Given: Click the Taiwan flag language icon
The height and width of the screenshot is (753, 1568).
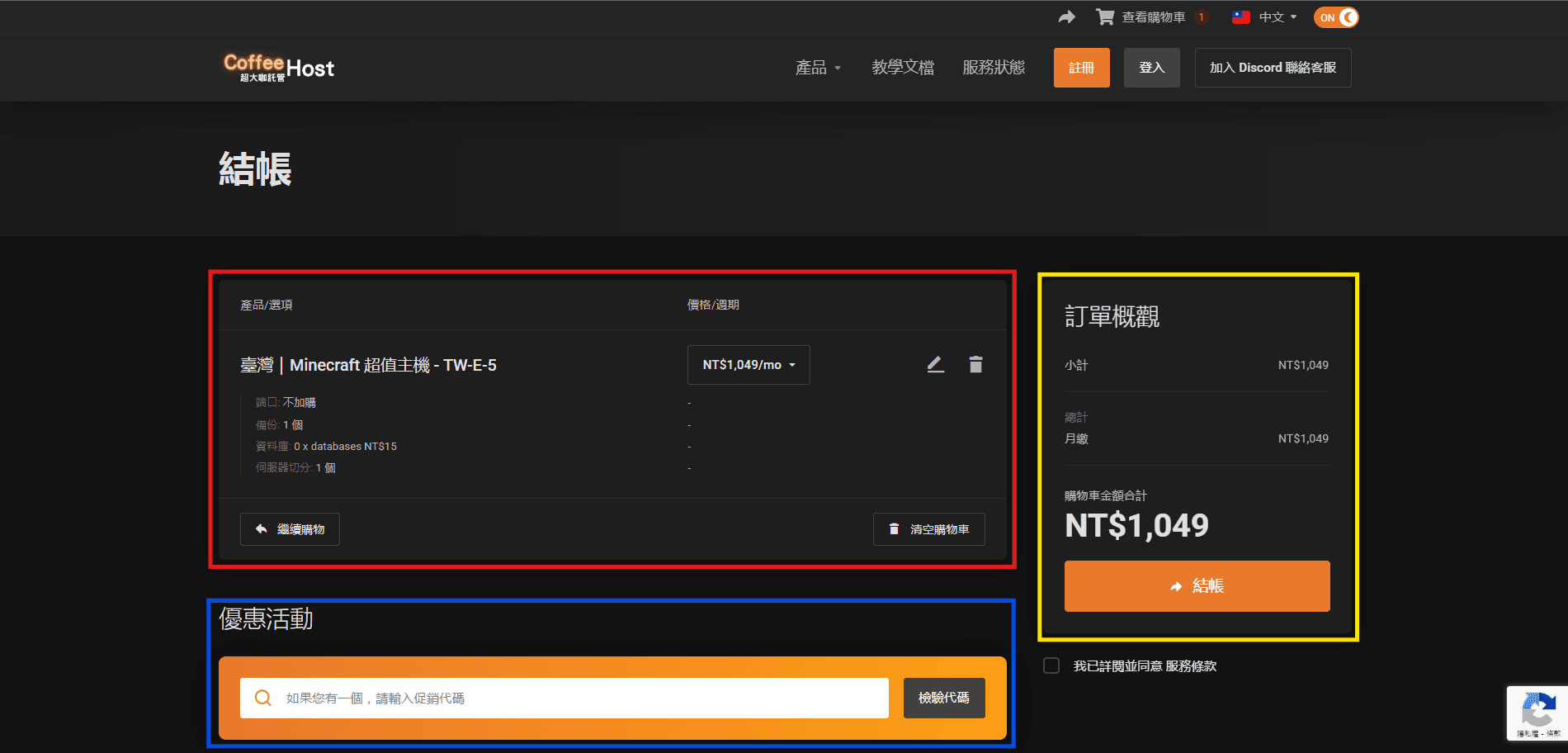Looking at the screenshot, I should pyautogui.click(x=1240, y=17).
